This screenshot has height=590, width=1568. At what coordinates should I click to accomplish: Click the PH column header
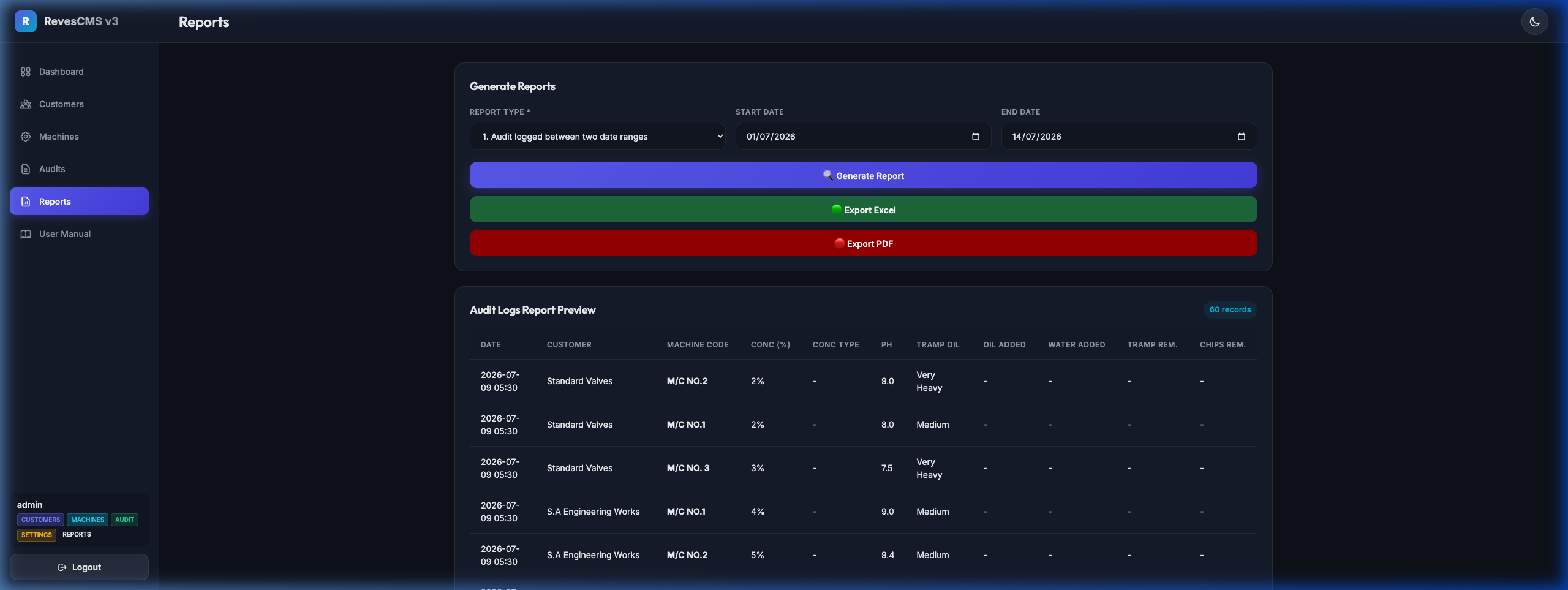pyautogui.click(x=886, y=345)
